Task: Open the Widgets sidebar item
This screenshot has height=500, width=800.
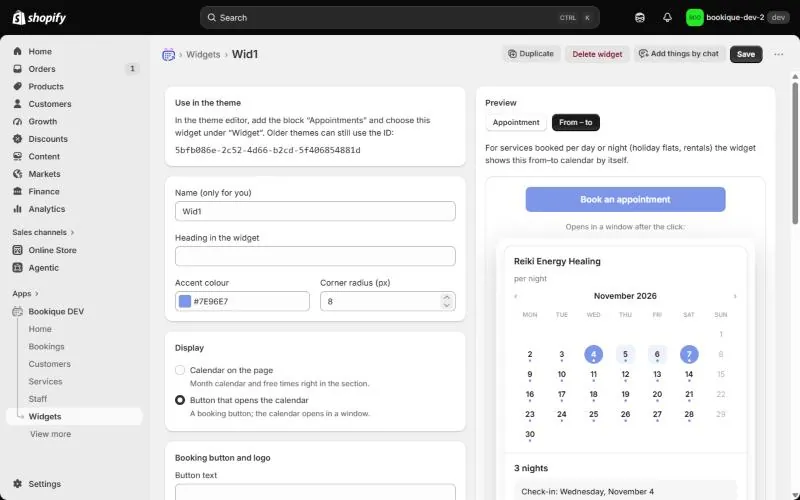Action: (x=74, y=416)
